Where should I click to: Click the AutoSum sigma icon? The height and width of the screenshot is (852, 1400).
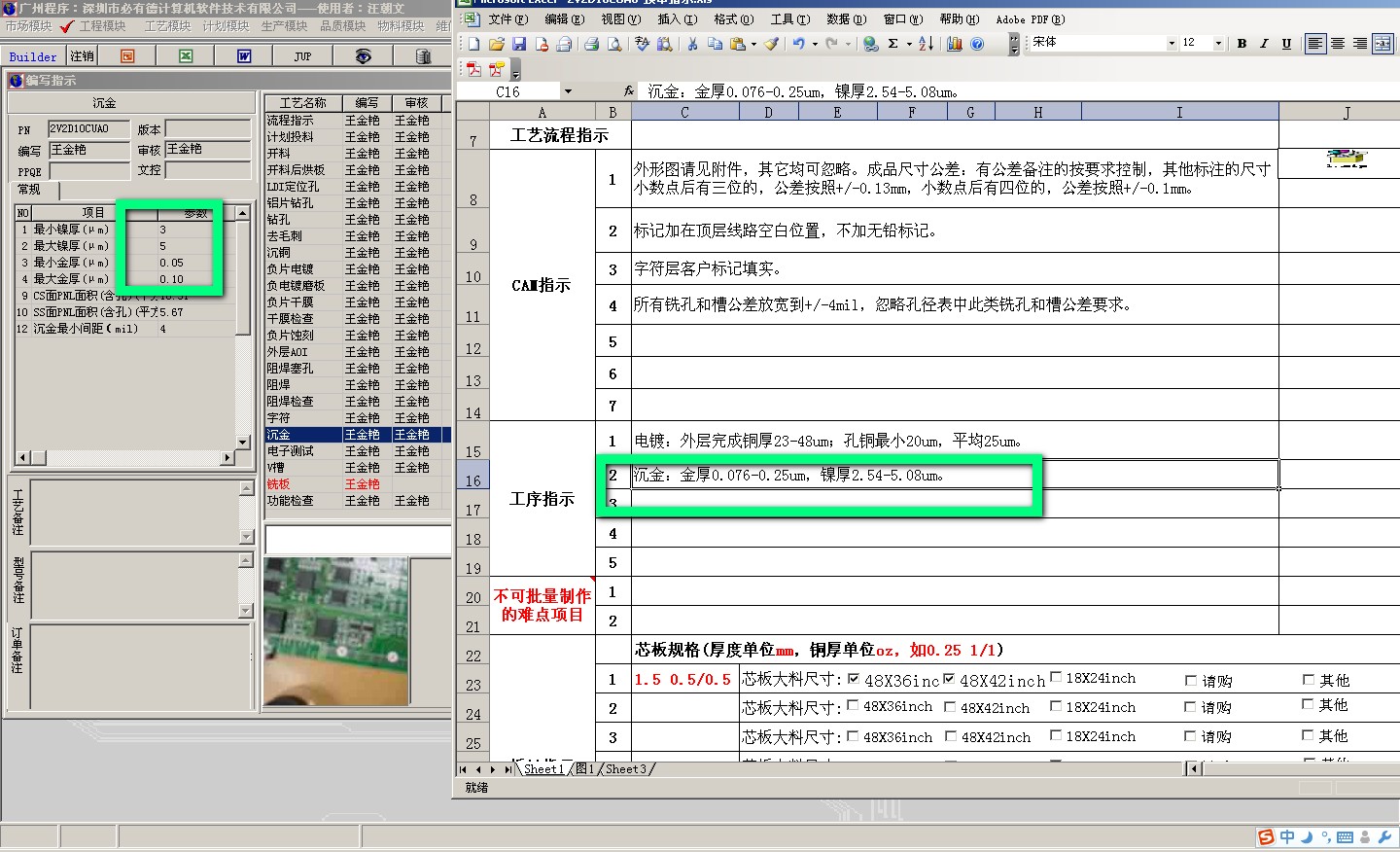pyautogui.click(x=892, y=44)
